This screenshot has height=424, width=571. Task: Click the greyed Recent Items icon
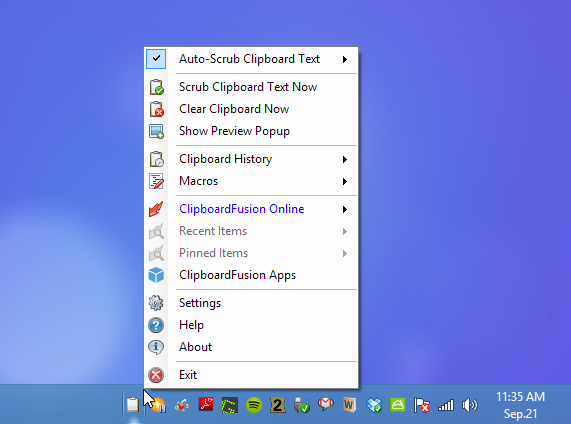[156, 231]
